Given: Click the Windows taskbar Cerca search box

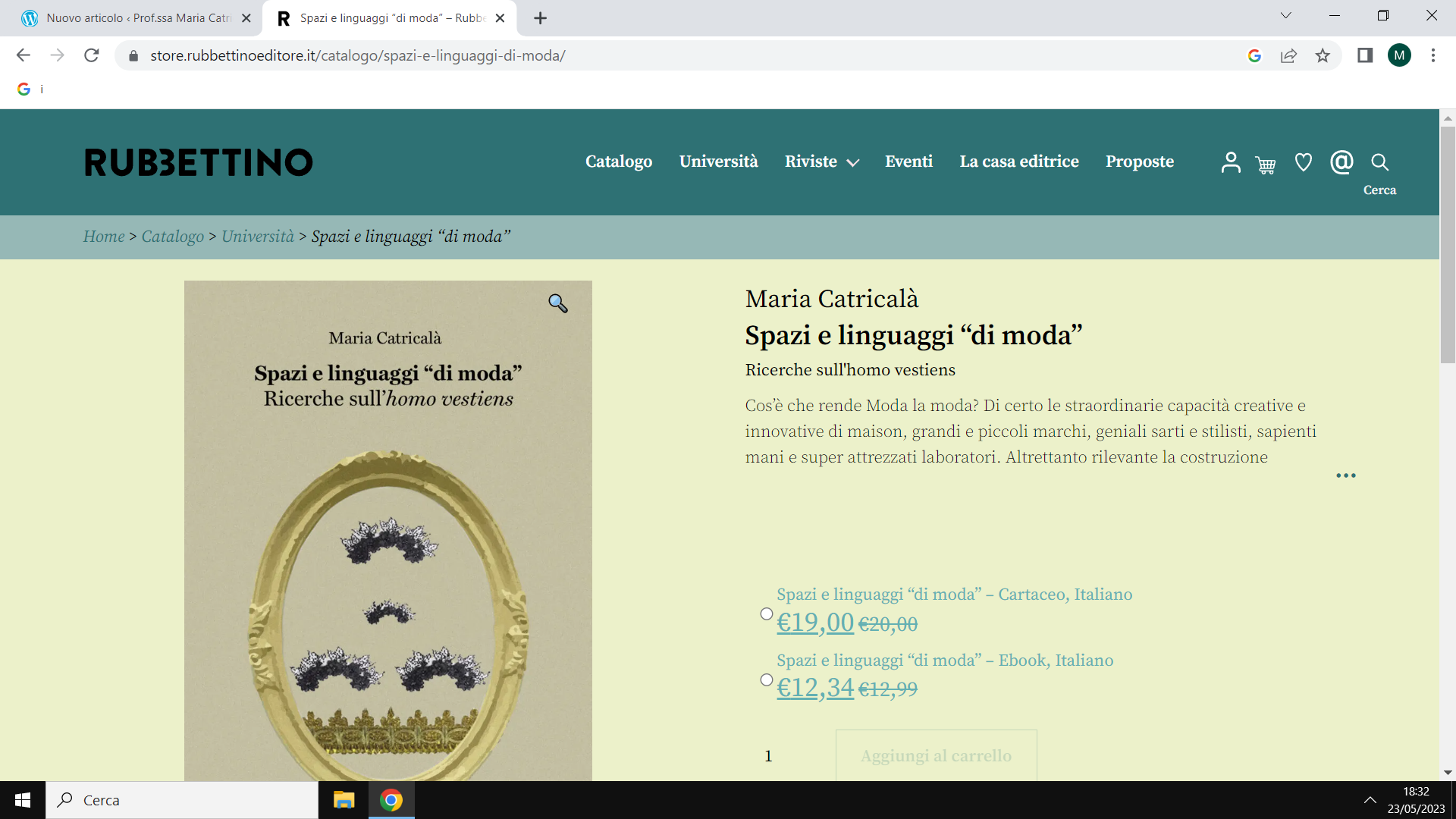Looking at the screenshot, I should tap(182, 800).
